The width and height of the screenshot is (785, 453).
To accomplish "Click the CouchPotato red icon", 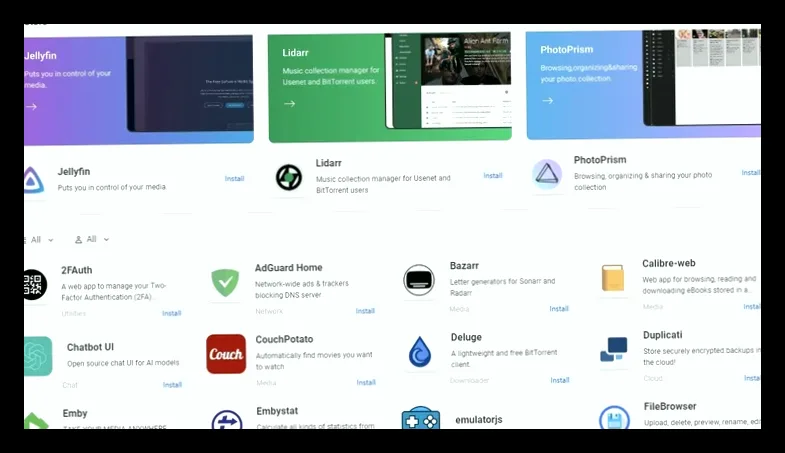I will [x=226, y=354].
